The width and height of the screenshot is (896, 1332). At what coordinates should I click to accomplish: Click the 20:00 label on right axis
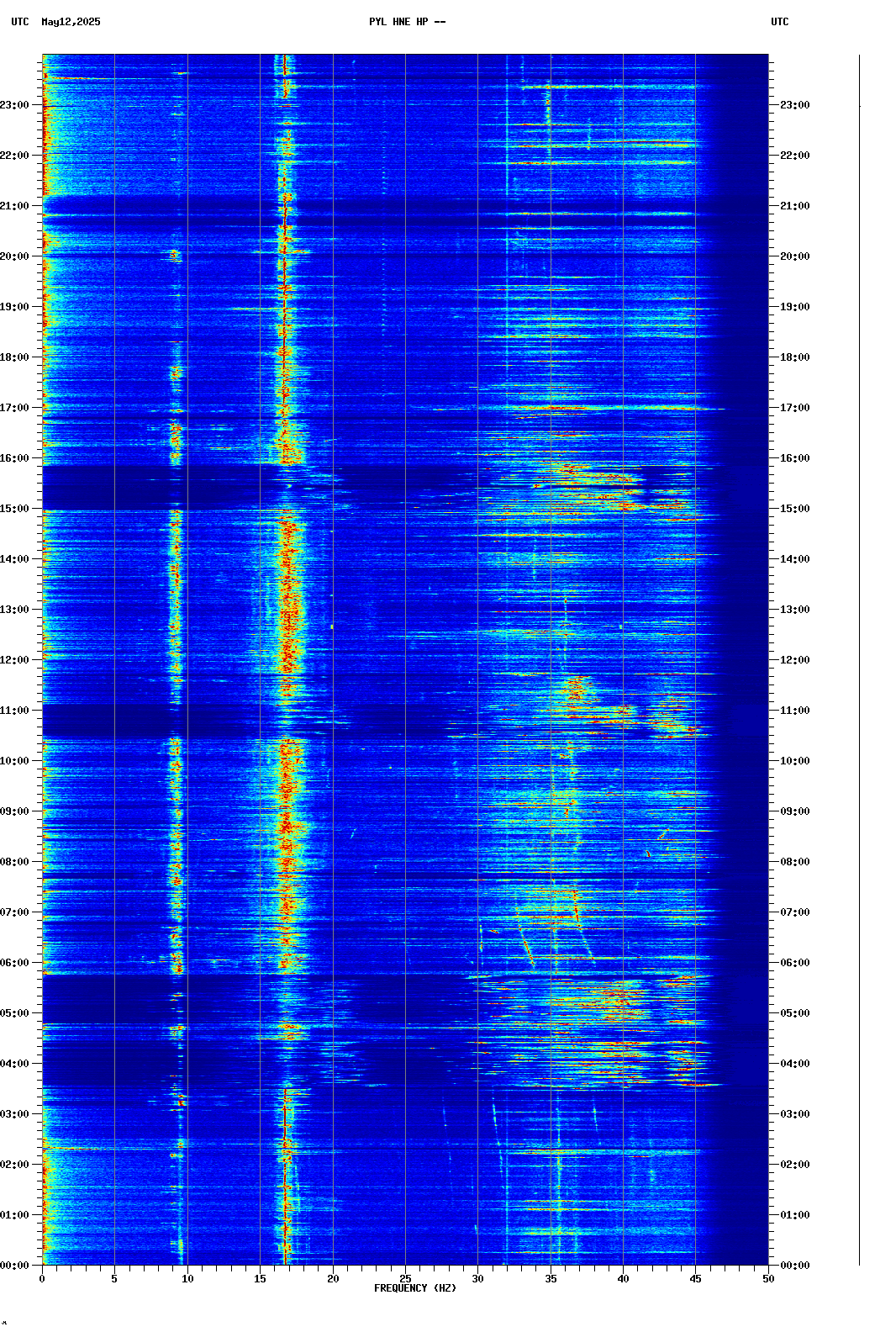click(x=795, y=256)
